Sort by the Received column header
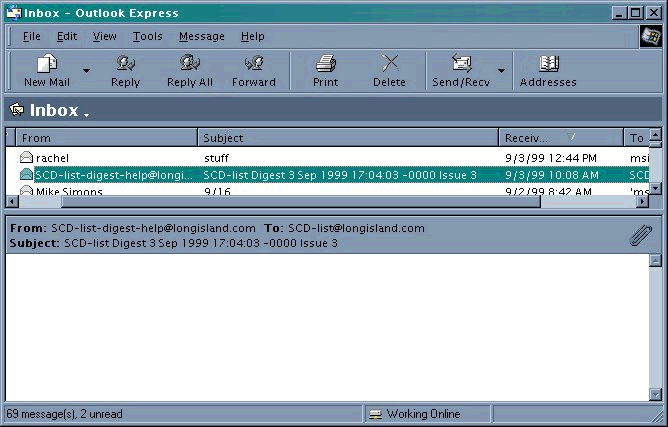 pos(558,138)
